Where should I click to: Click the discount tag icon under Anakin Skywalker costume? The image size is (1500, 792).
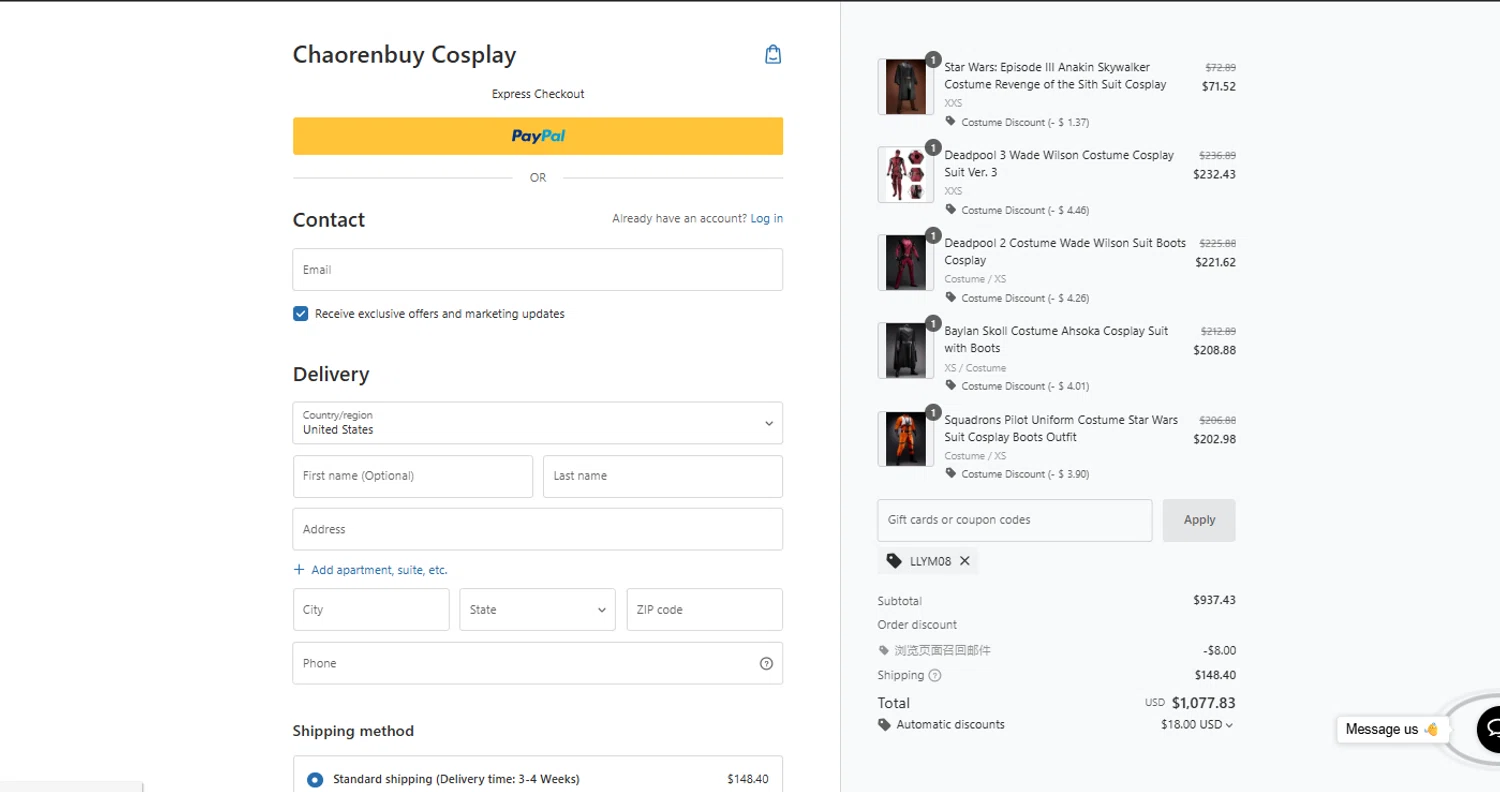(x=951, y=122)
